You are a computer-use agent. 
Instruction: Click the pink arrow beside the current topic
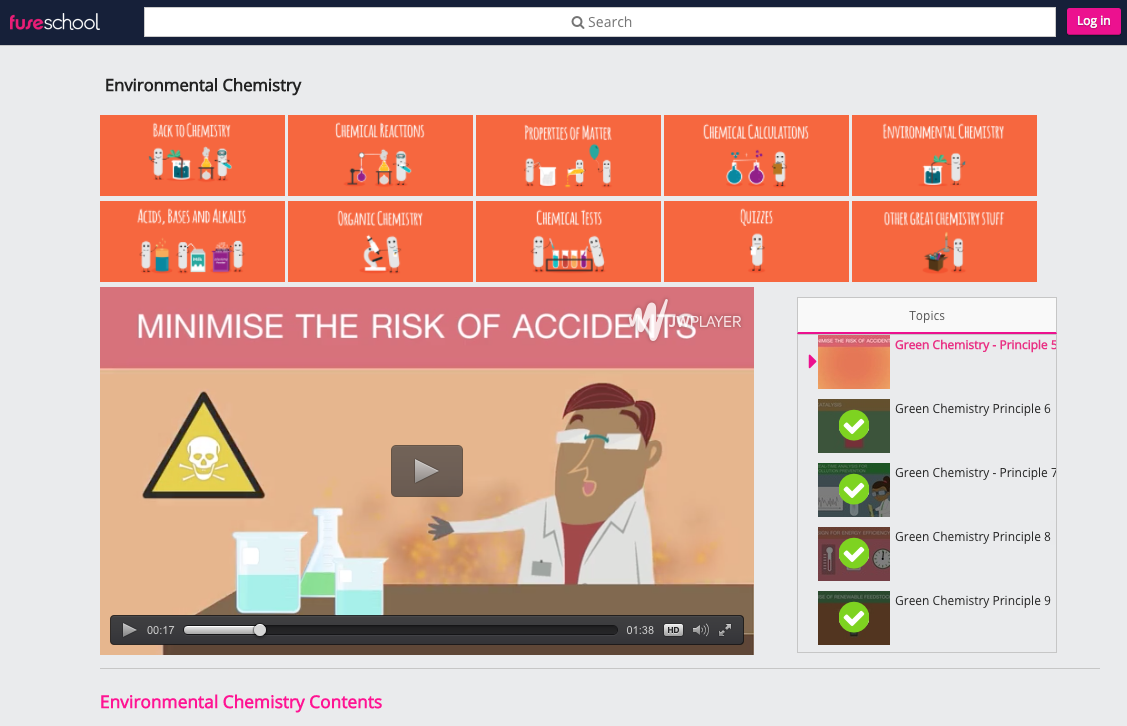(x=811, y=362)
